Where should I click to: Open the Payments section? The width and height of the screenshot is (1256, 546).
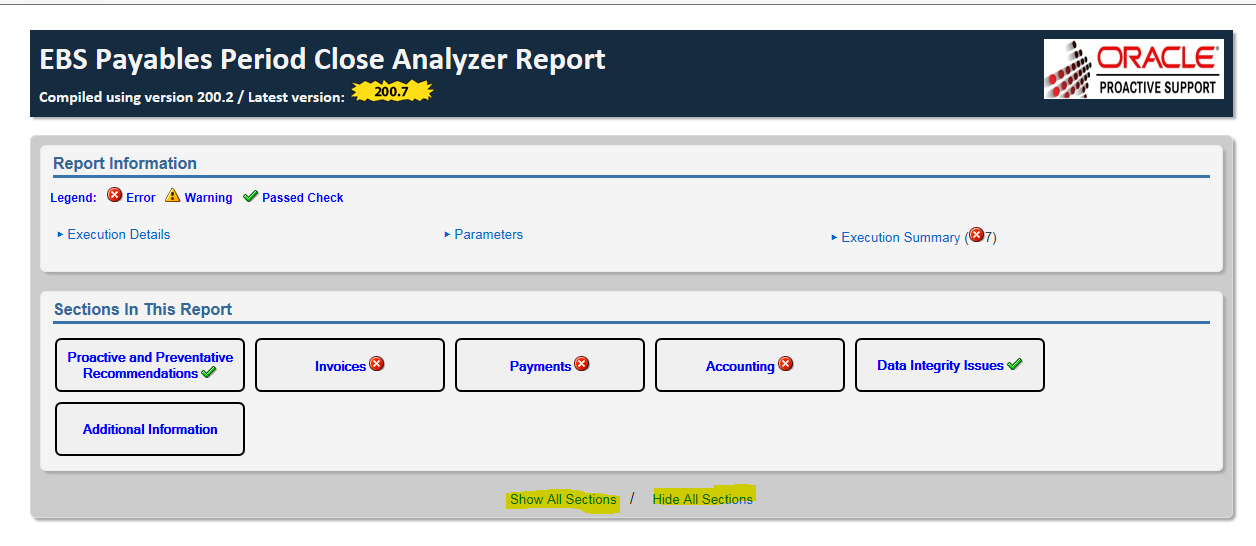coord(550,365)
